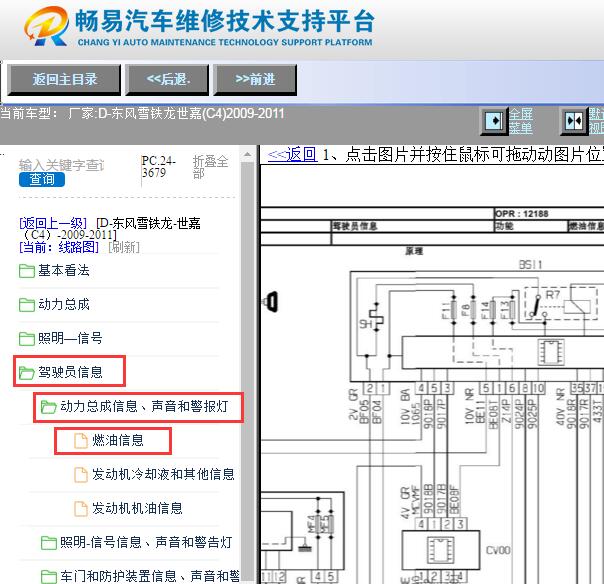
Task: Click the document icon beside 发动机机油信息
Action: click(81, 508)
